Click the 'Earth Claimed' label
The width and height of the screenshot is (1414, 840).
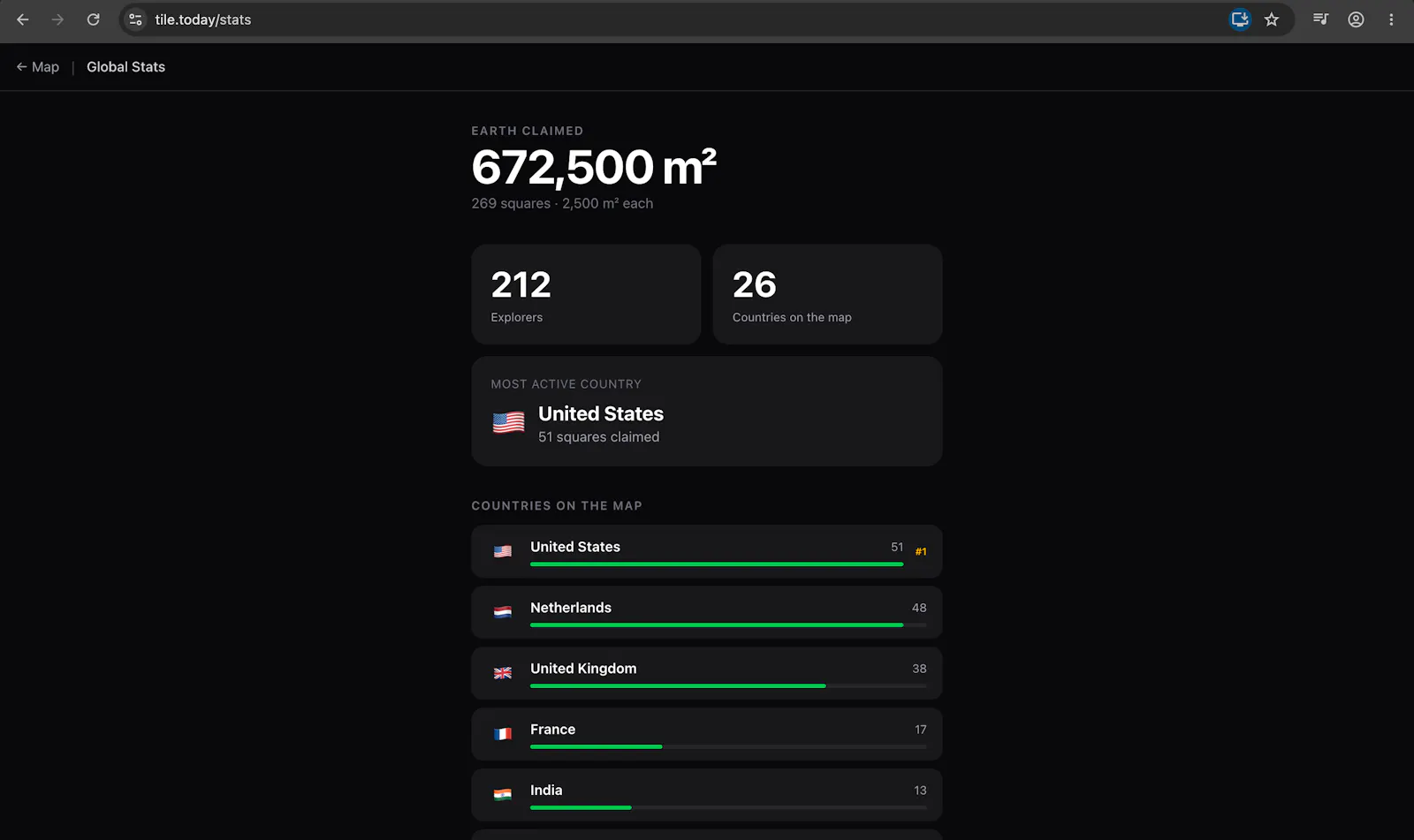(x=527, y=131)
